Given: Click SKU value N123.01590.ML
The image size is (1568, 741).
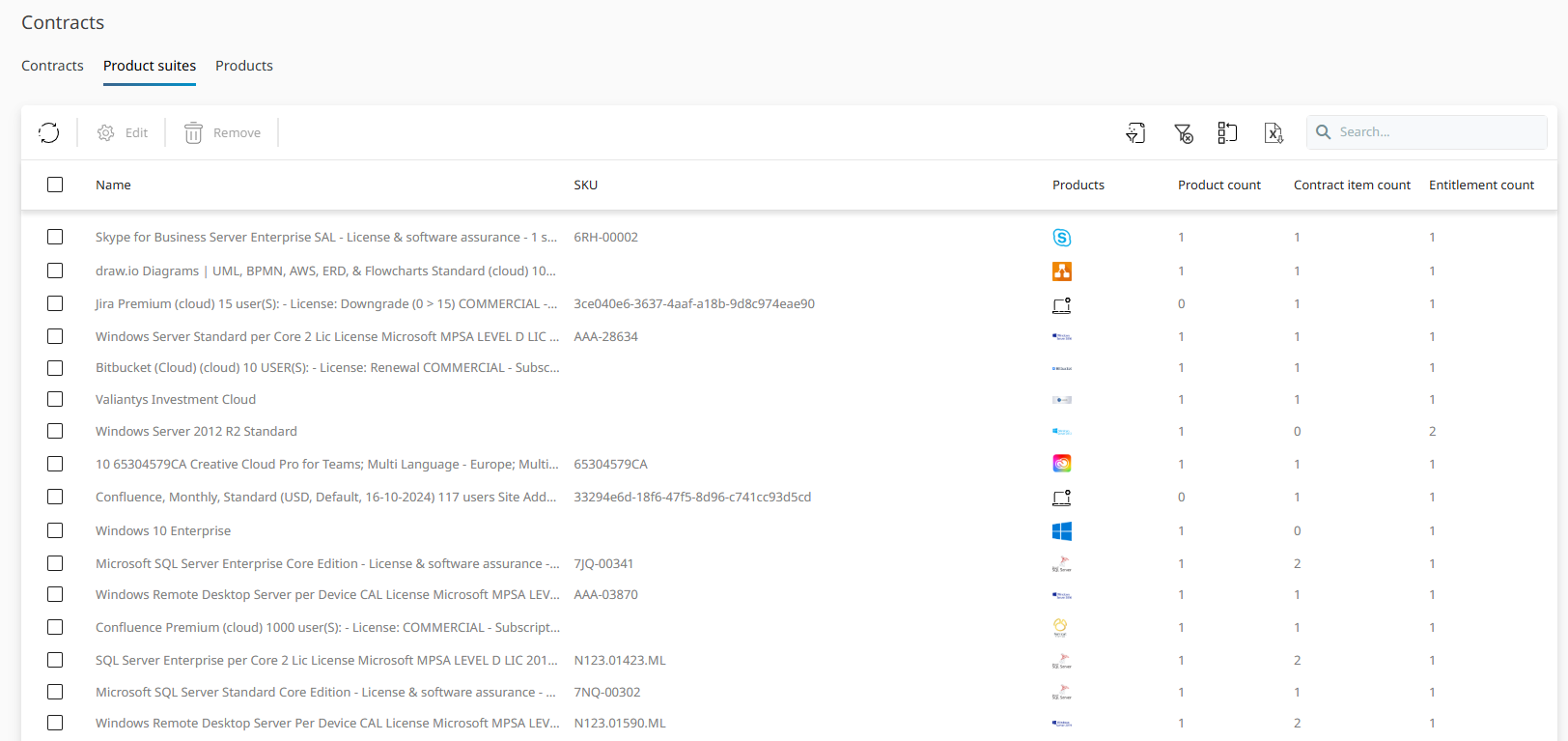Looking at the screenshot, I should pos(620,723).
